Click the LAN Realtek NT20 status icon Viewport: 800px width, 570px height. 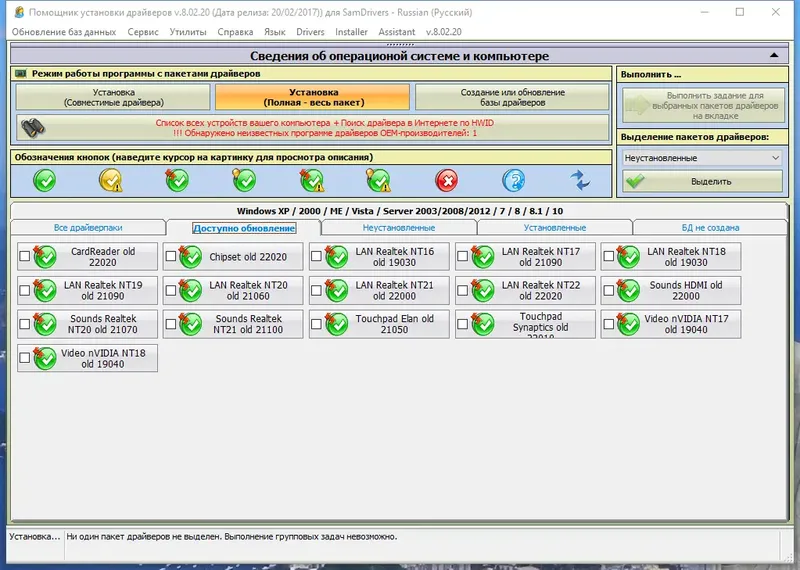click(x=191, y=290)
